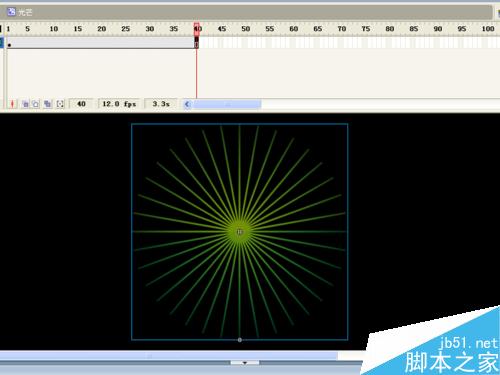
Task: Select the keyframe at frame 1
Action: [x=9, y=43]
